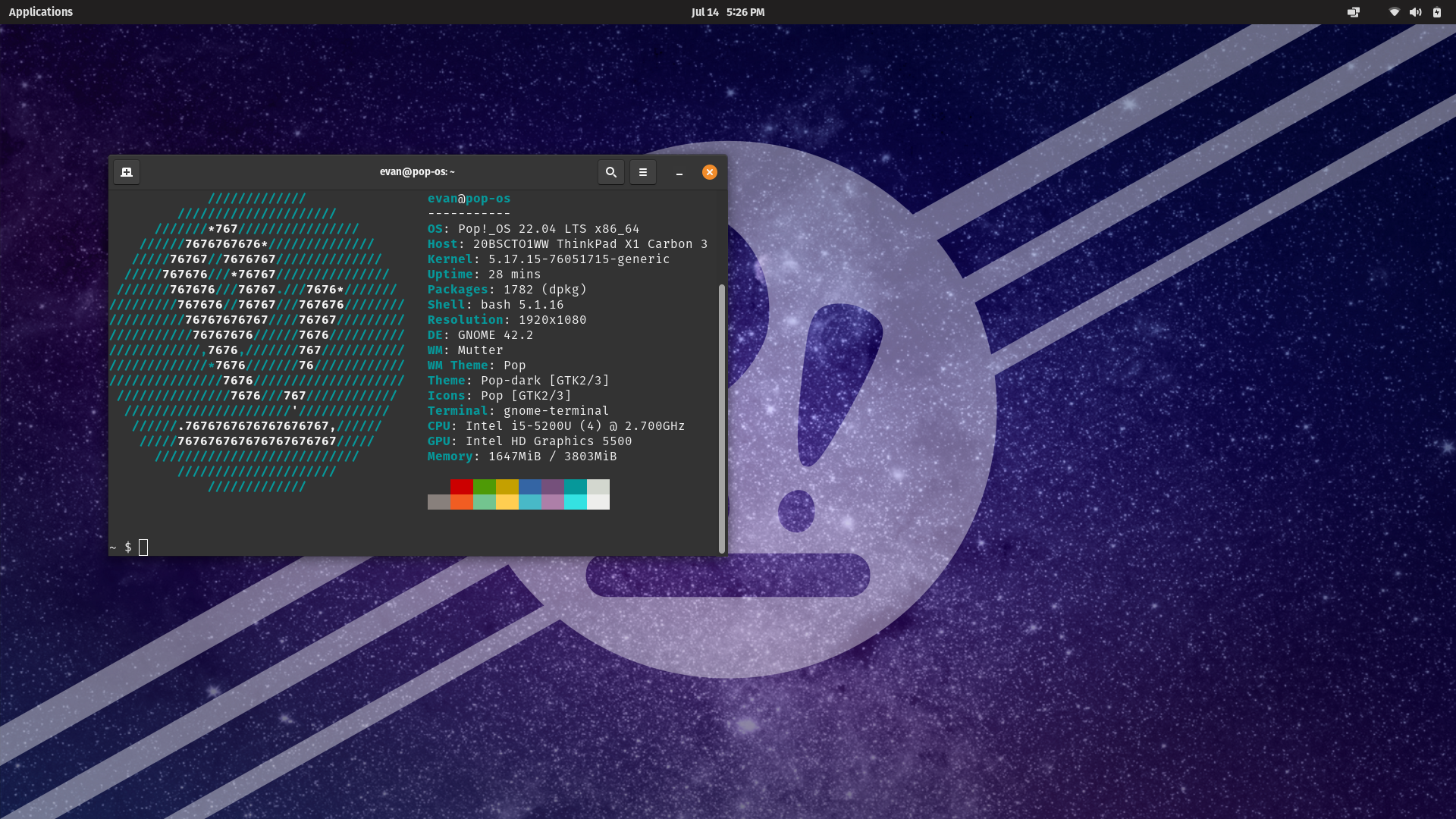
Task: Click the terminal title evan@pop-os: ~
Action: 417,172
